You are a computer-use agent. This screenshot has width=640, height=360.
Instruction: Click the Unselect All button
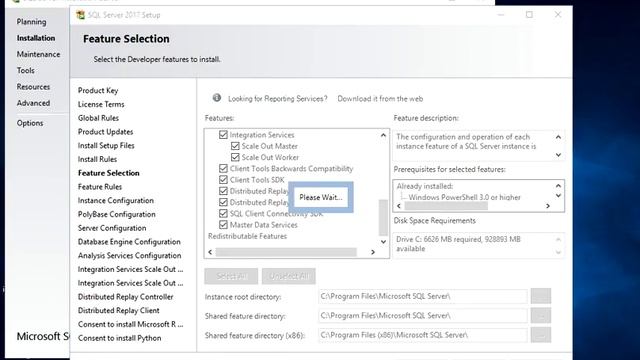pyautogui.click(x=289, y=276)
